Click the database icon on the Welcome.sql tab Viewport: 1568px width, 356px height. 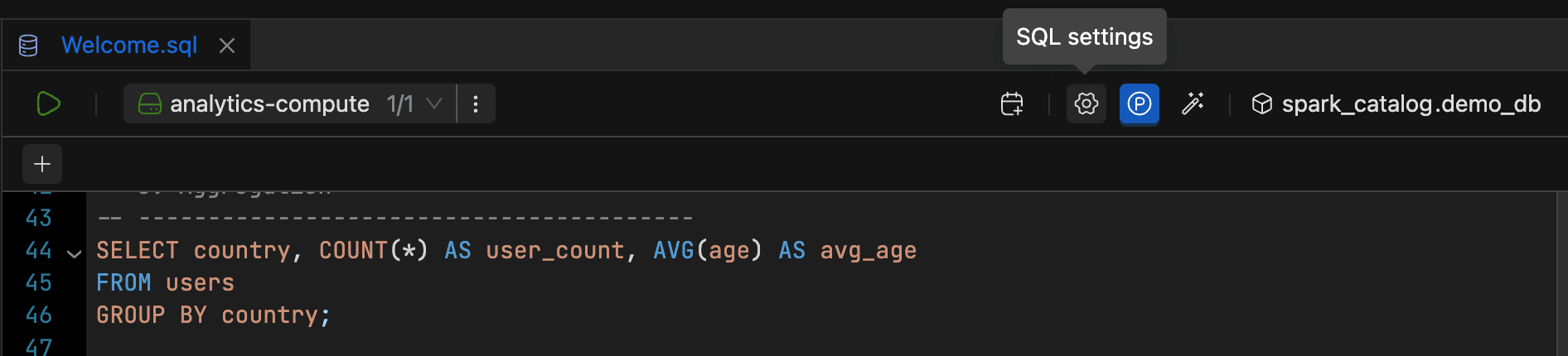coord(28,46)
